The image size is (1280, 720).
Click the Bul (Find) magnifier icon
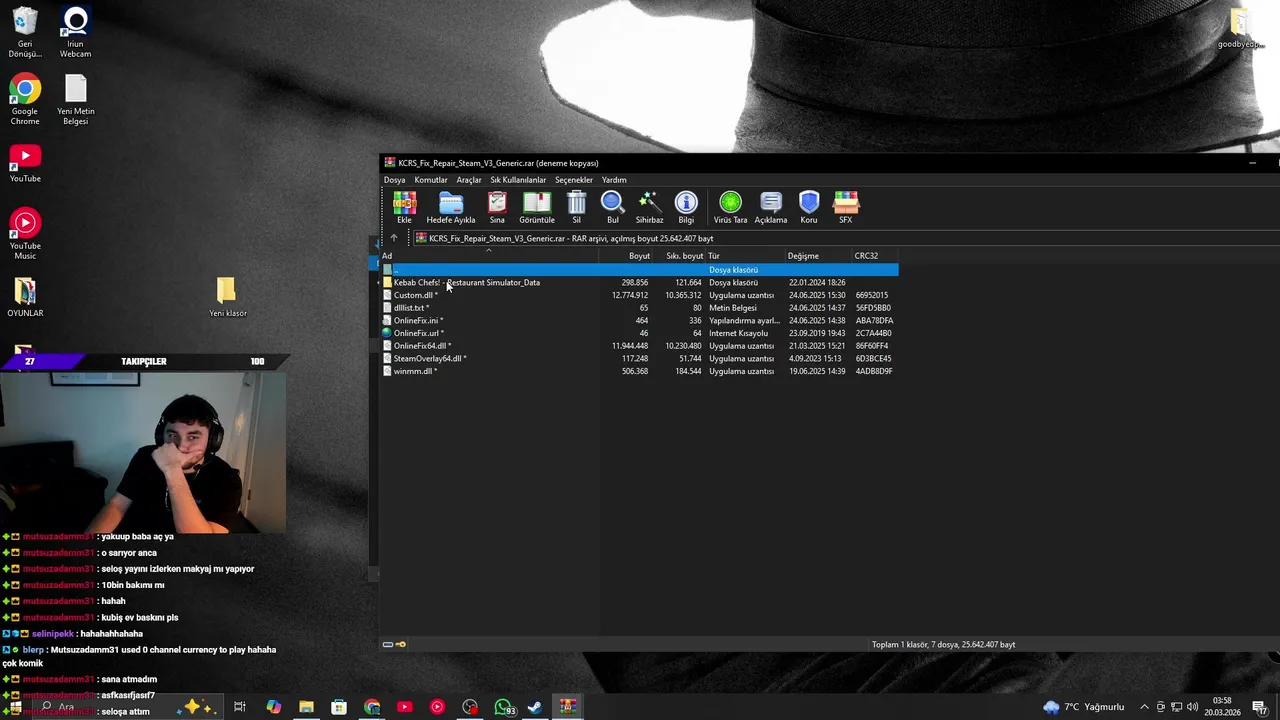pos(613,207)
